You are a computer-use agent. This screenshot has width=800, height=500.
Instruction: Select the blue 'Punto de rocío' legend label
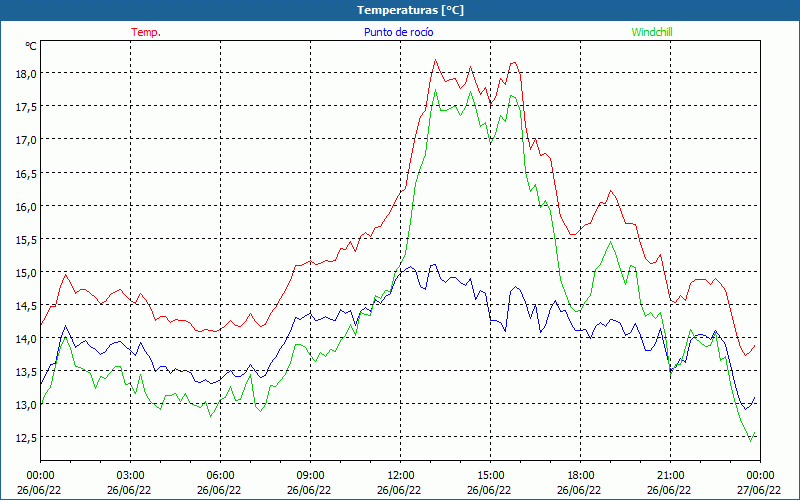[399, 32]
